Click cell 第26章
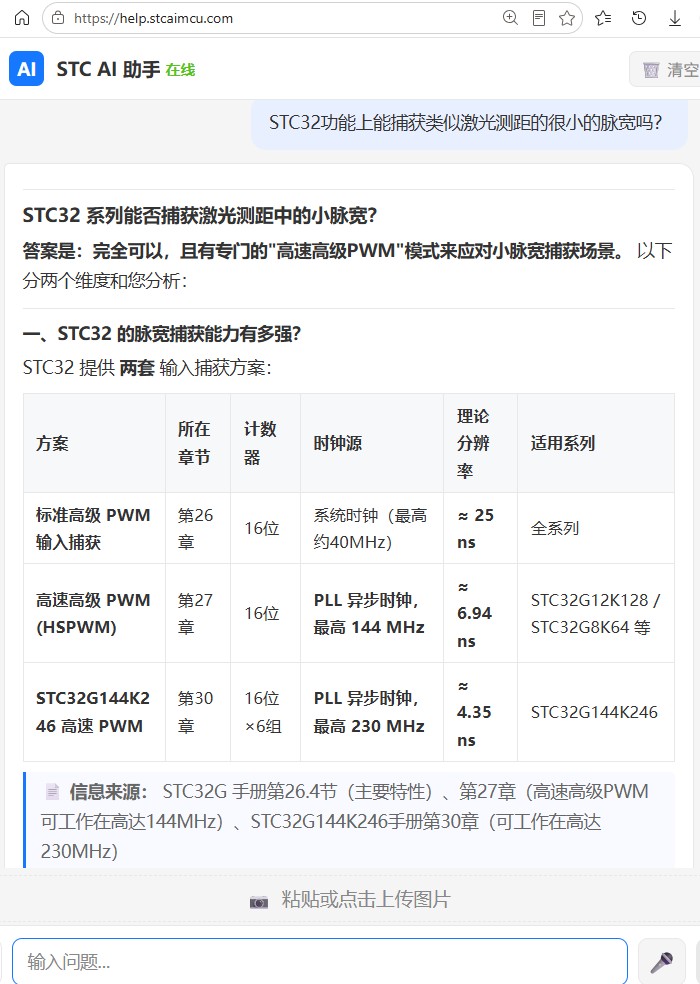Image resolution: width=700 pixels, height=984 pixels. click(x=198, y=528)
